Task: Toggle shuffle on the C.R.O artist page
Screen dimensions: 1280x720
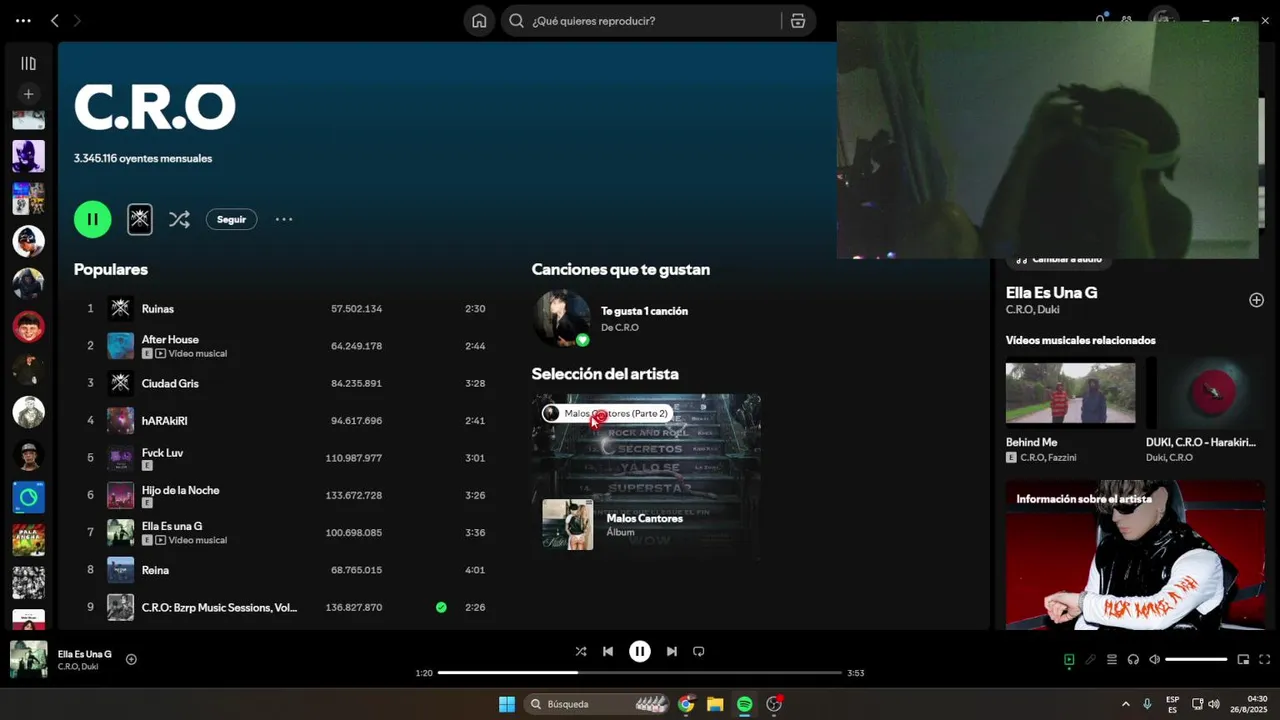Action: (179, 219)
